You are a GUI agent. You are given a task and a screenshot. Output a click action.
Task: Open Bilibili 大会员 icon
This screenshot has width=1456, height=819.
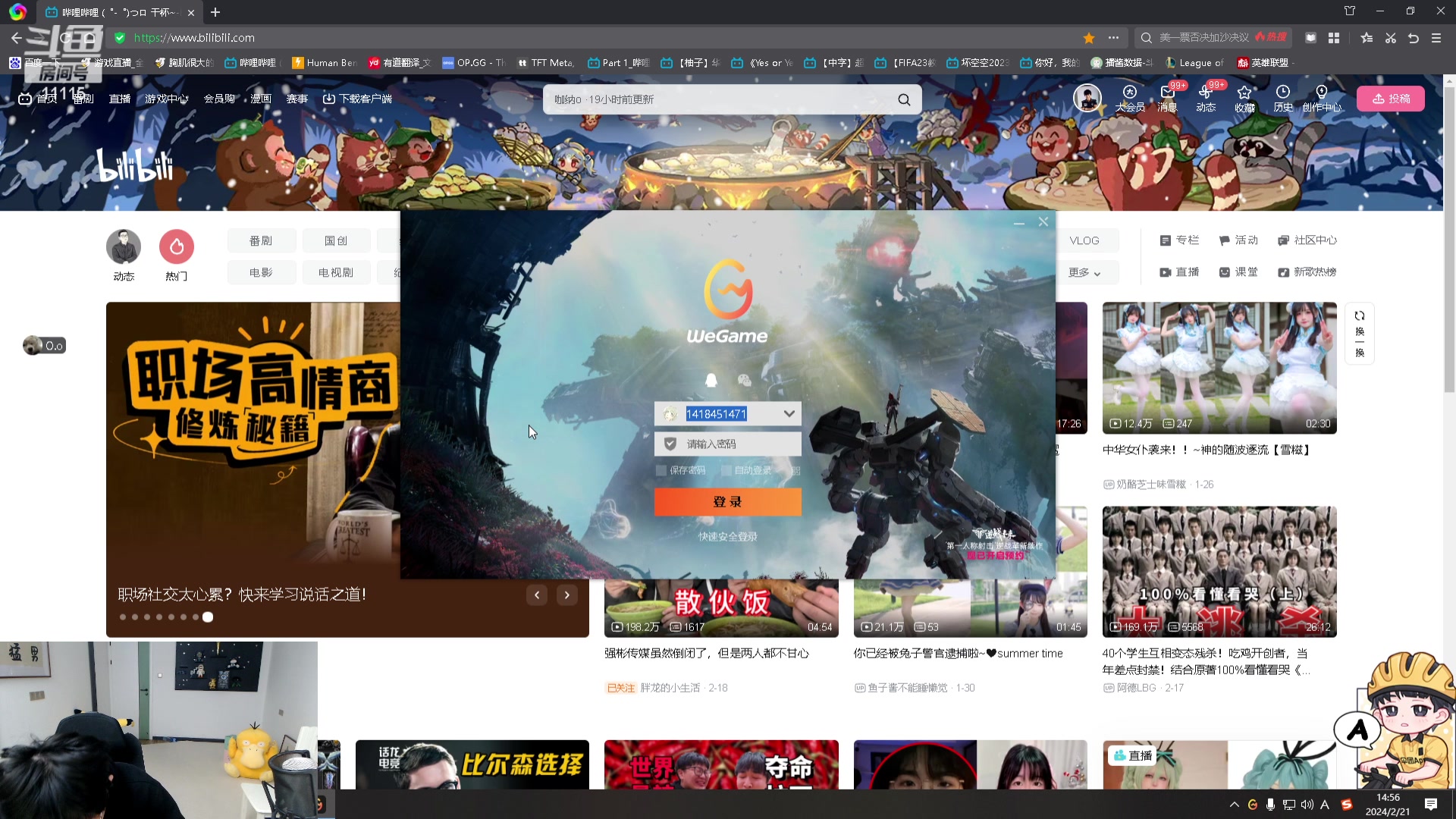[x=1129, y=99]
